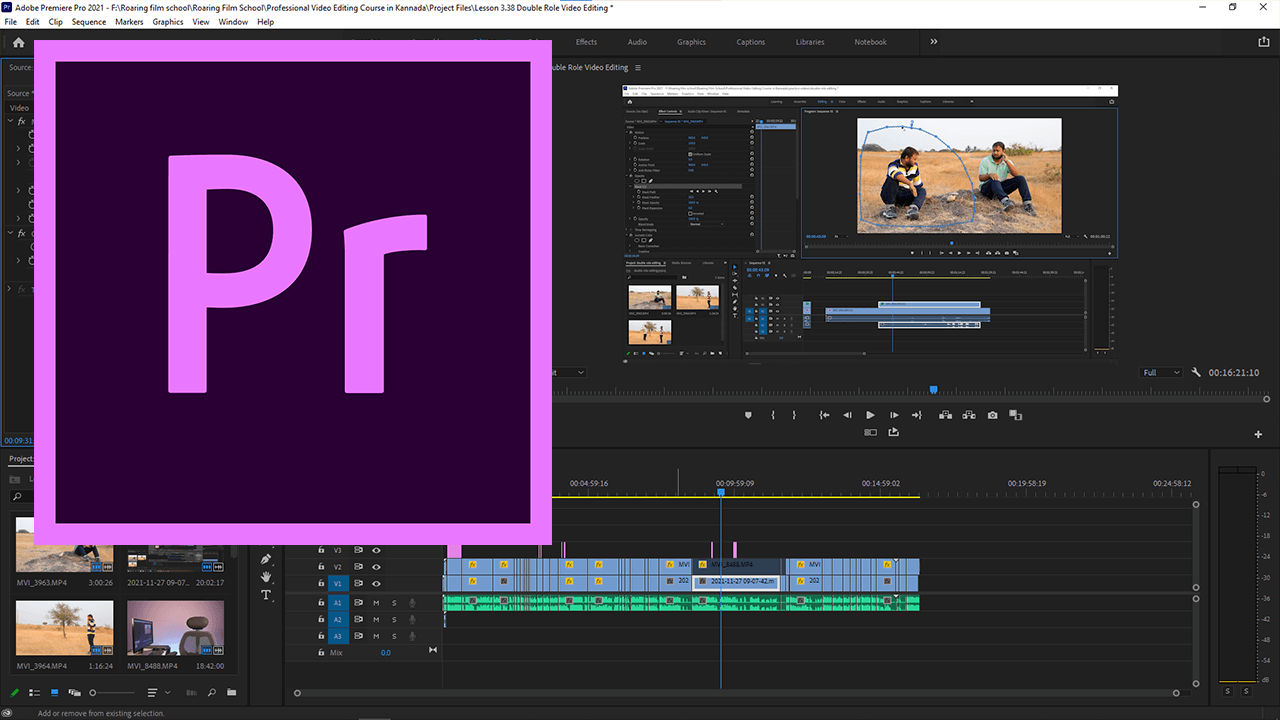Screen dimensions: 1280x720
Task: Jump to the In point
Action: point(824,415)
